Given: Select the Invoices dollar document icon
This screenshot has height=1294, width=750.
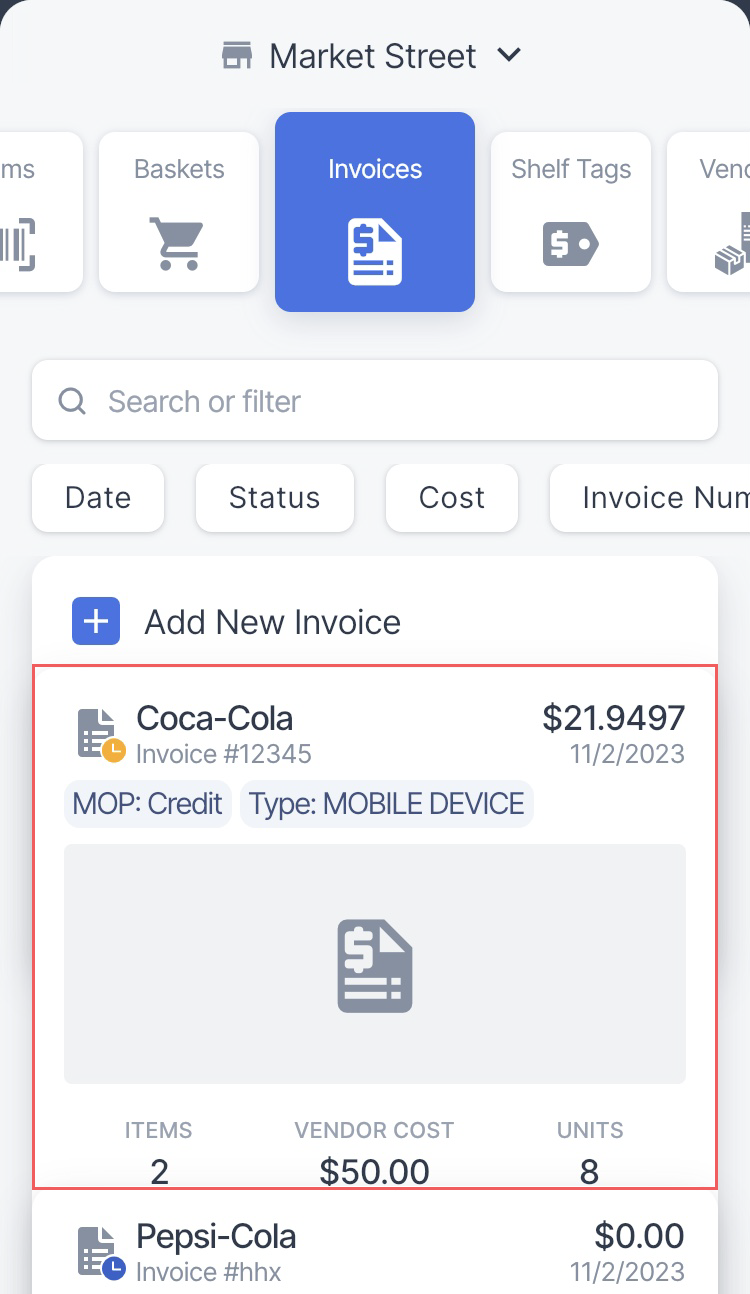Looking at the screenshot, I should pos(375,254).
